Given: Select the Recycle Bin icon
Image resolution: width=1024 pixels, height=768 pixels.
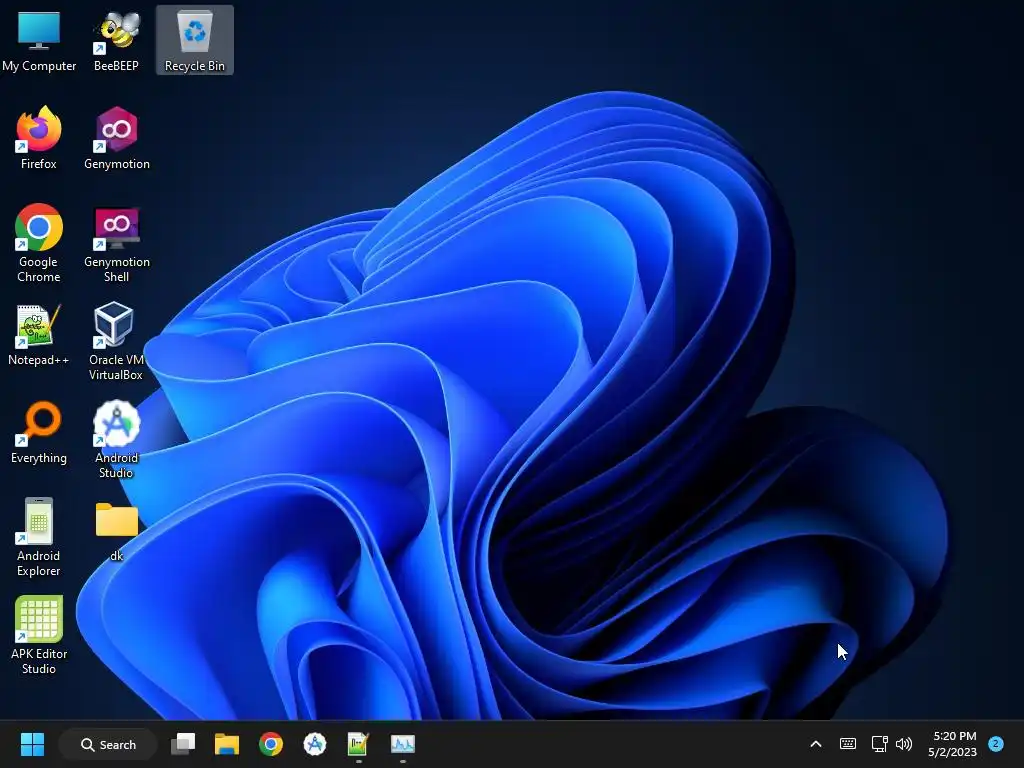Looking at the screenshot, I should tap(195, 40).
